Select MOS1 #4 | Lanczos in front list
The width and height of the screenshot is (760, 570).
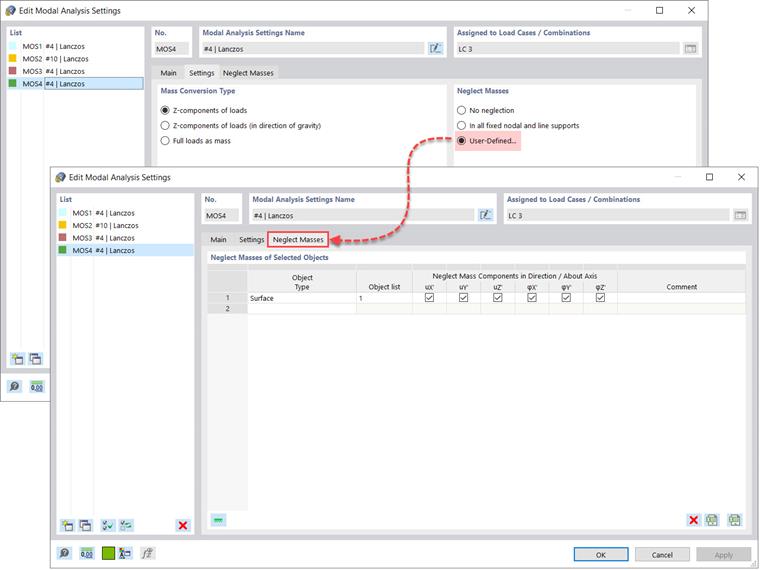click(x=125, y=213)
